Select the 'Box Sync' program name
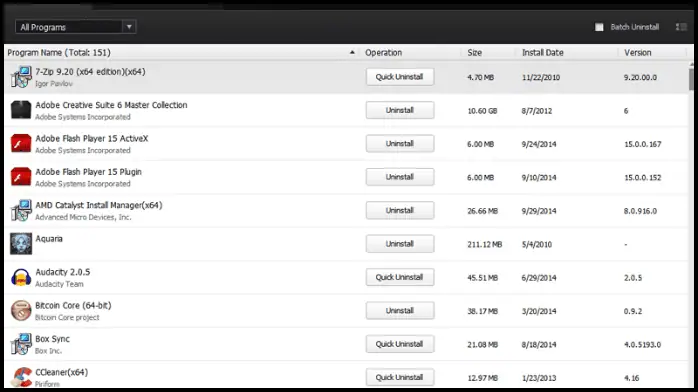This screenshot has width=698, height=392. coord(53,339)
